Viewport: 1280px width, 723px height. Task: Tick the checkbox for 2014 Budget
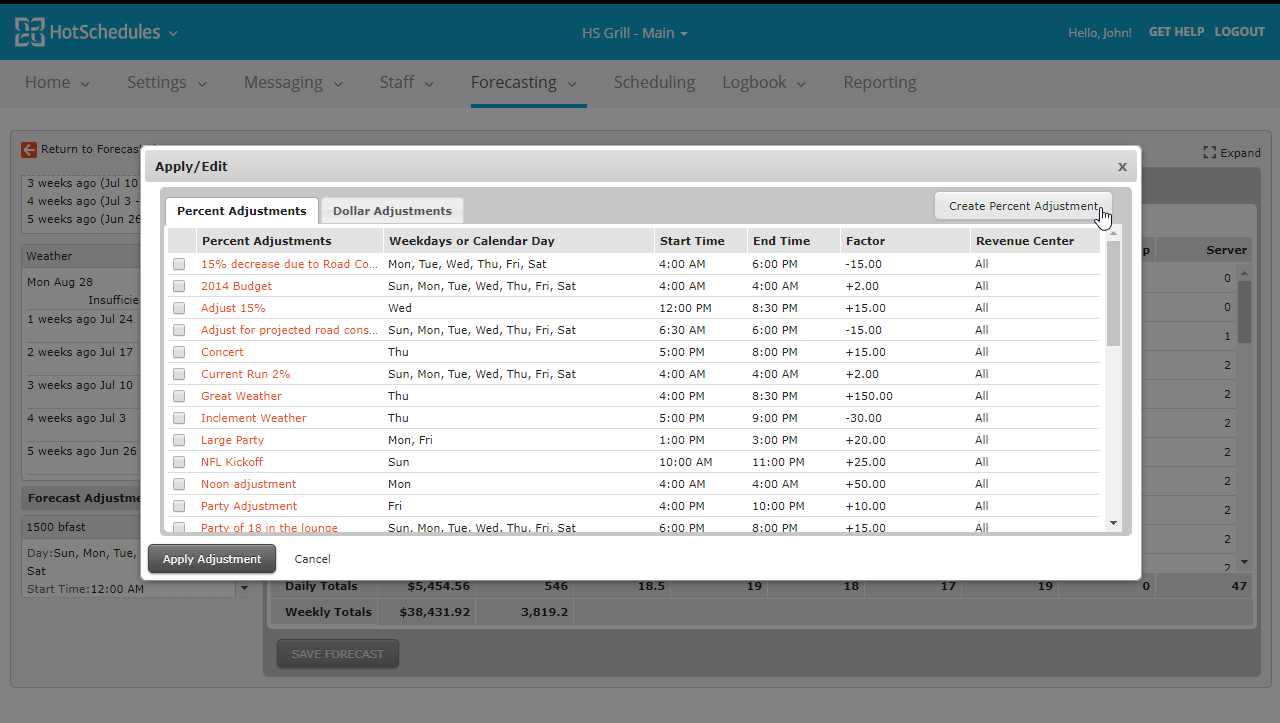tap(179, 286)
